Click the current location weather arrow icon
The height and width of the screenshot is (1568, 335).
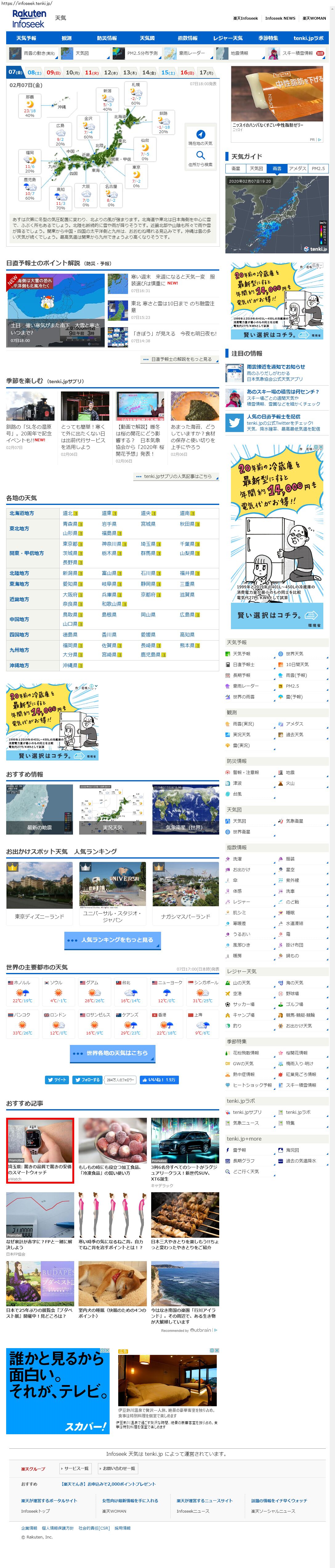[x=200, y=134]
